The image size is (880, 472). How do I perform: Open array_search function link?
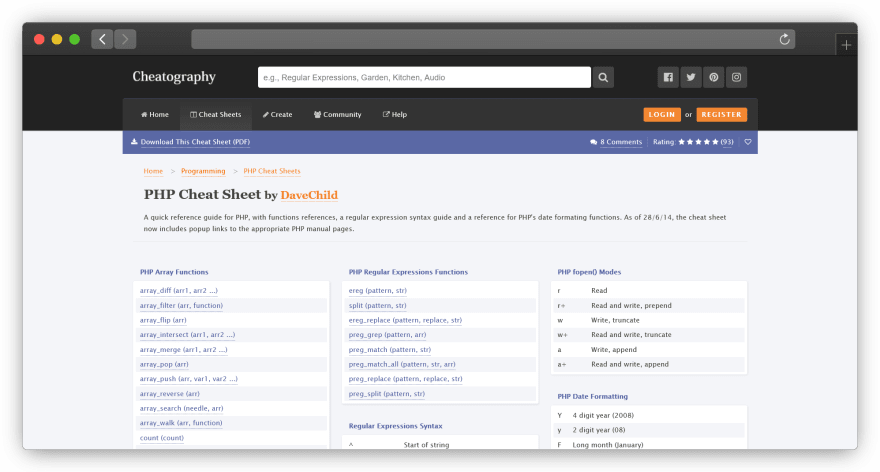coord(181,408)
